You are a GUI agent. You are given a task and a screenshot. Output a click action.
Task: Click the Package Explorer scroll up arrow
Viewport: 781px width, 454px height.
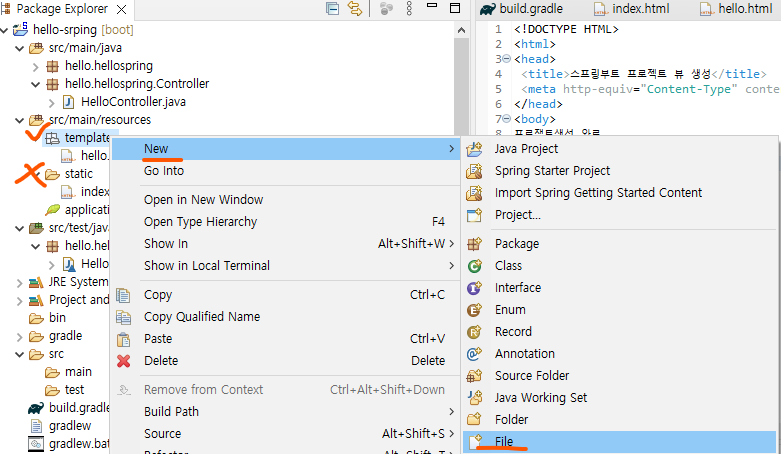tap(461, 30)
